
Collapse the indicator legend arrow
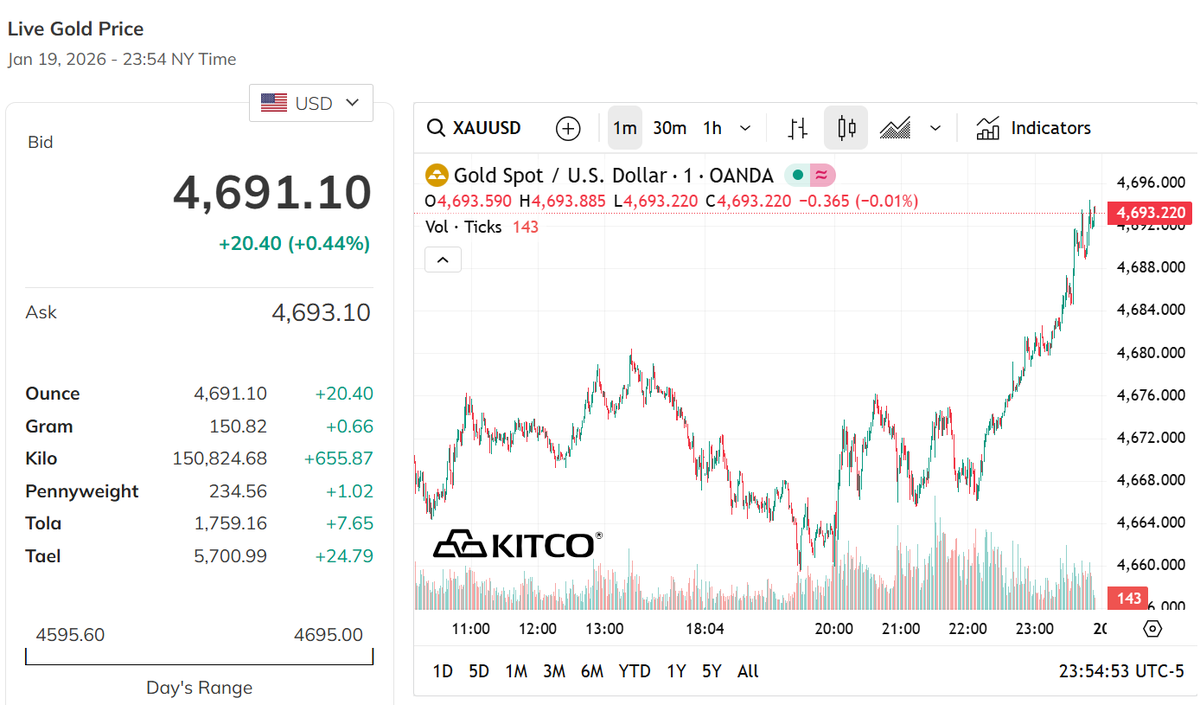tap(443, 260)
